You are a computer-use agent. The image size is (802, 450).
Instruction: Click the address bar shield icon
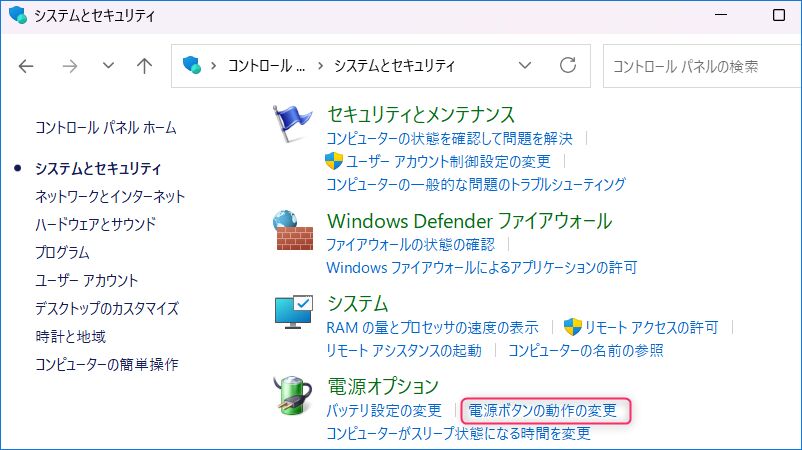pos(192,66)
